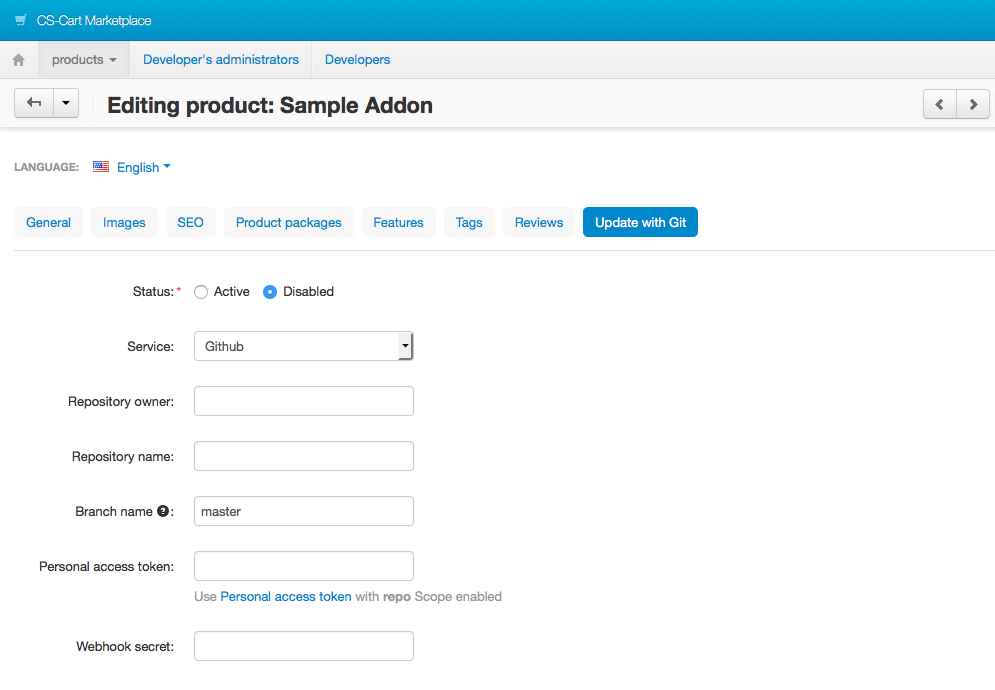995x690 pixels.
Task: Open Developer's administrators menu item
Action: [x=221, y=60]
